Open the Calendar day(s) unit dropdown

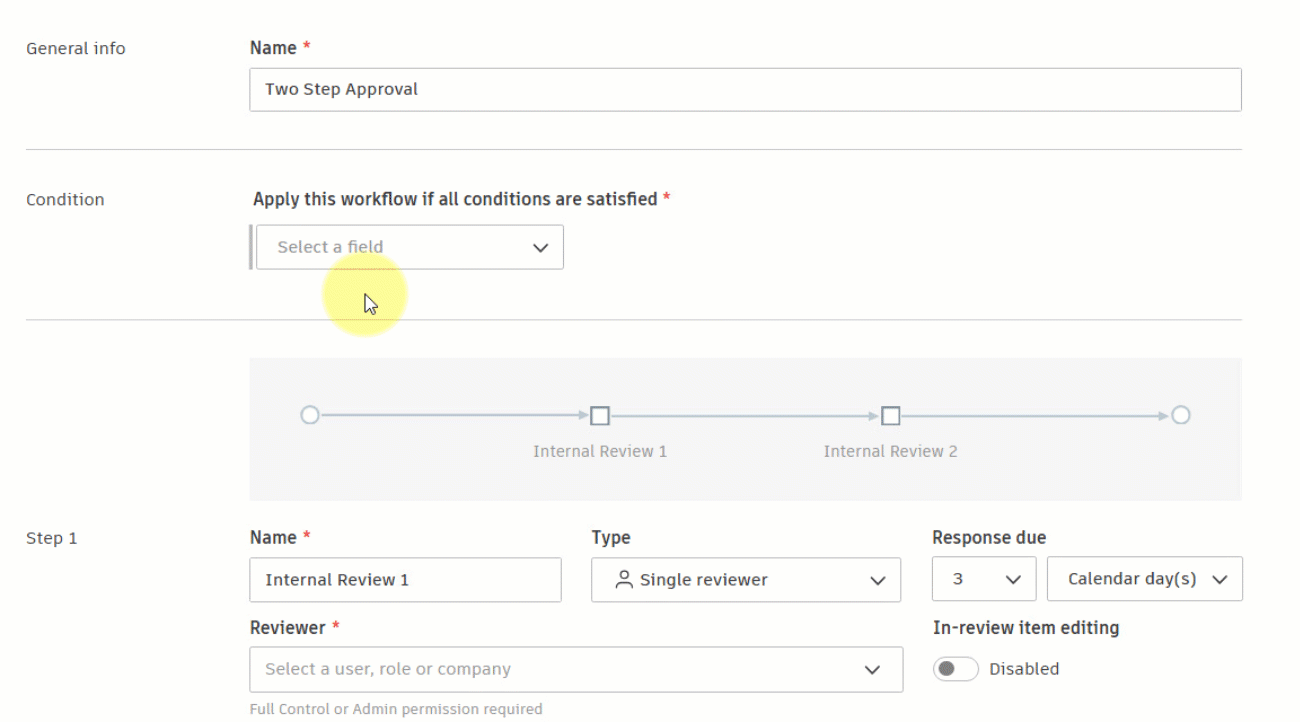[x=1144, y=579]
